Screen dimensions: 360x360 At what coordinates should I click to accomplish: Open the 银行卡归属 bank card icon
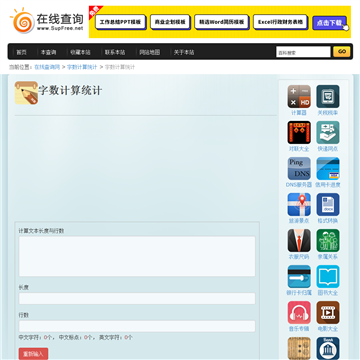pyautogui.click(x=299, y=276)
